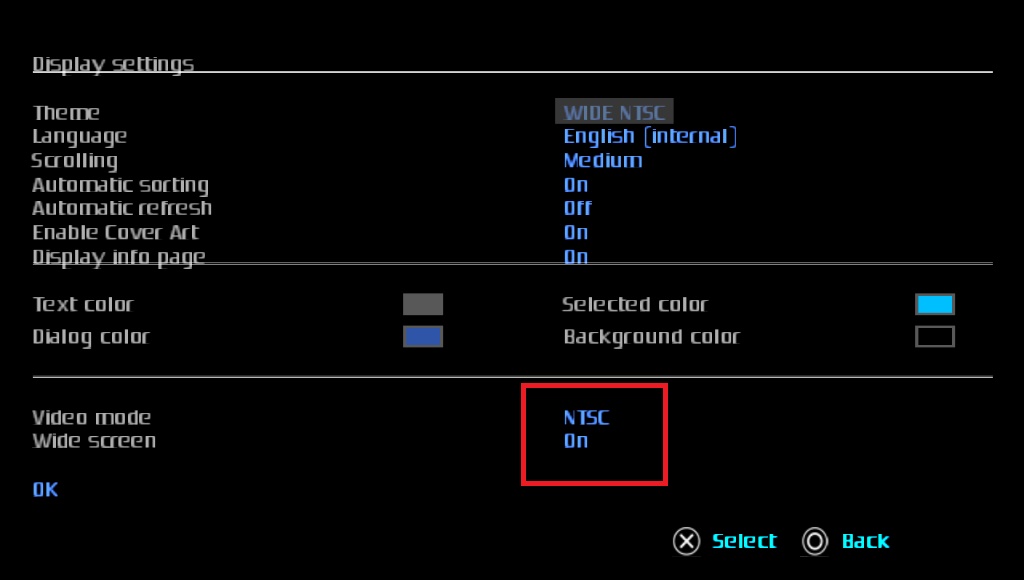
Task: Click the Back label
Action: 865,541
